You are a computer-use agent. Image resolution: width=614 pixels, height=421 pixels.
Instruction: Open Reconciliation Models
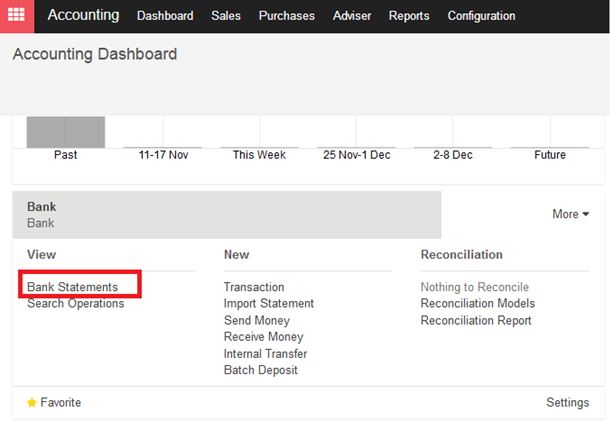pyautogui.click(x=478, y=304)
